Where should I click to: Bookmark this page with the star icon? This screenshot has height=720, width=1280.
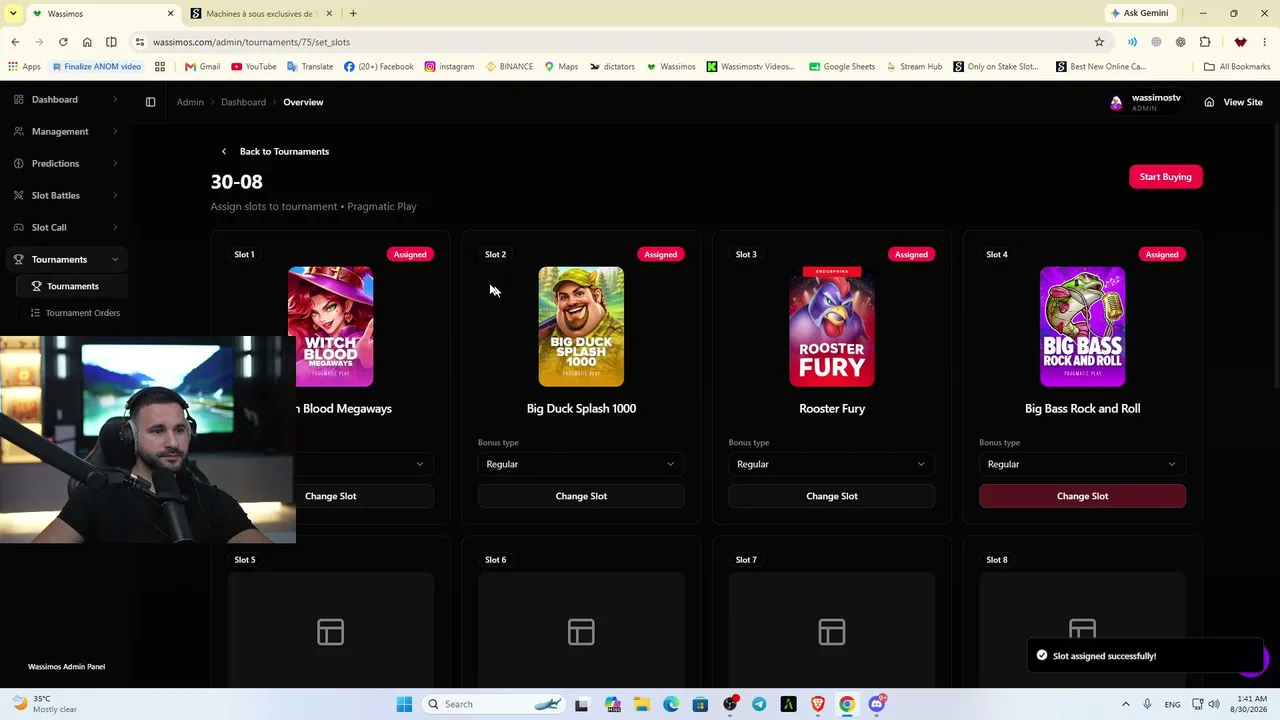pyautogui.click(x=1099, y=42)
